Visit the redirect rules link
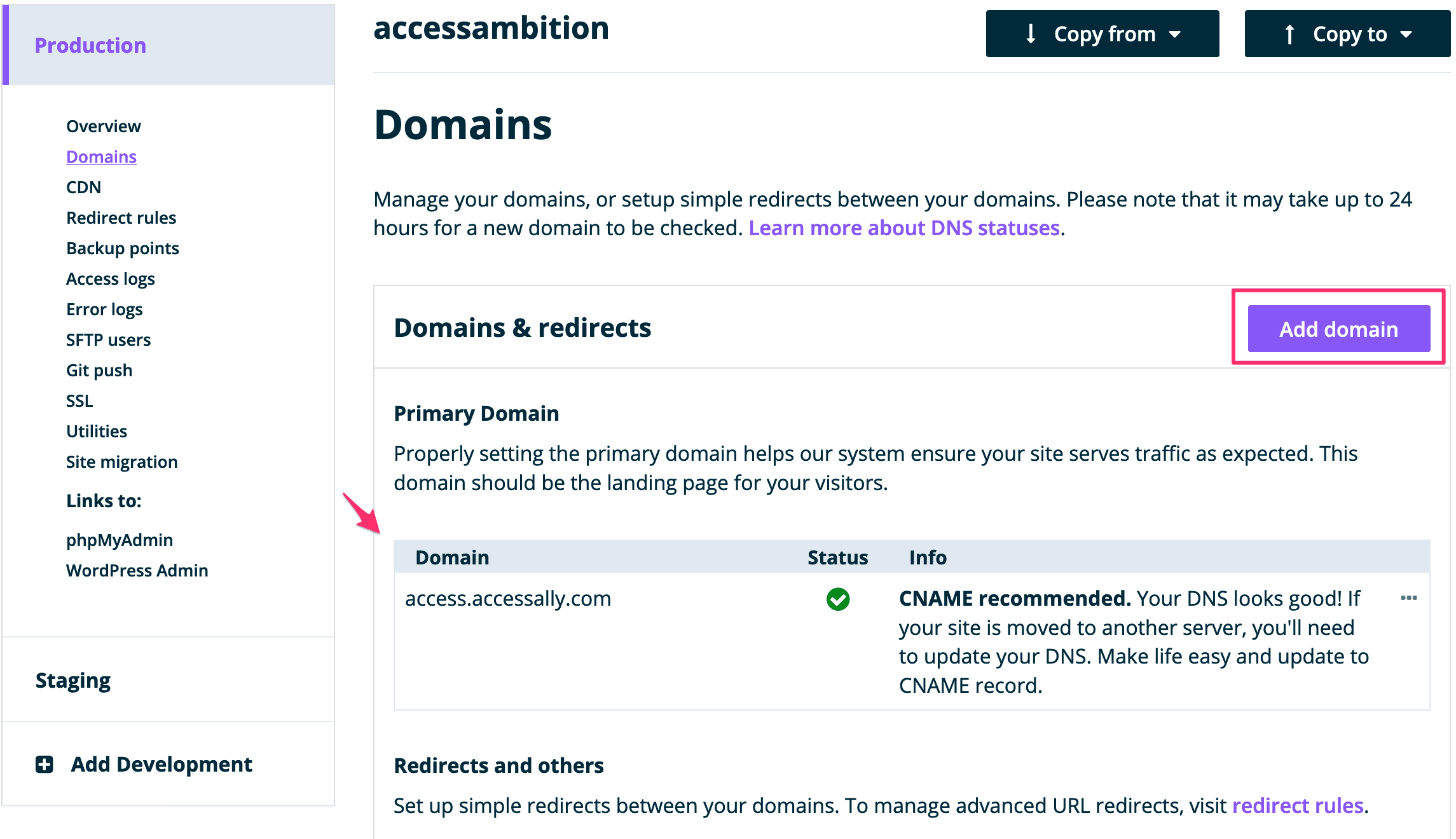The height and width of the screenshot is (839, 1456). click(x=1298, y=805)
